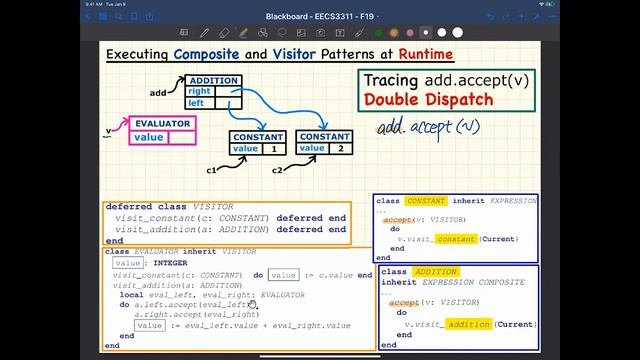Click the 'Double Dispatch' red heading
This screenshot has height=360, width=640.
(428, 100)
